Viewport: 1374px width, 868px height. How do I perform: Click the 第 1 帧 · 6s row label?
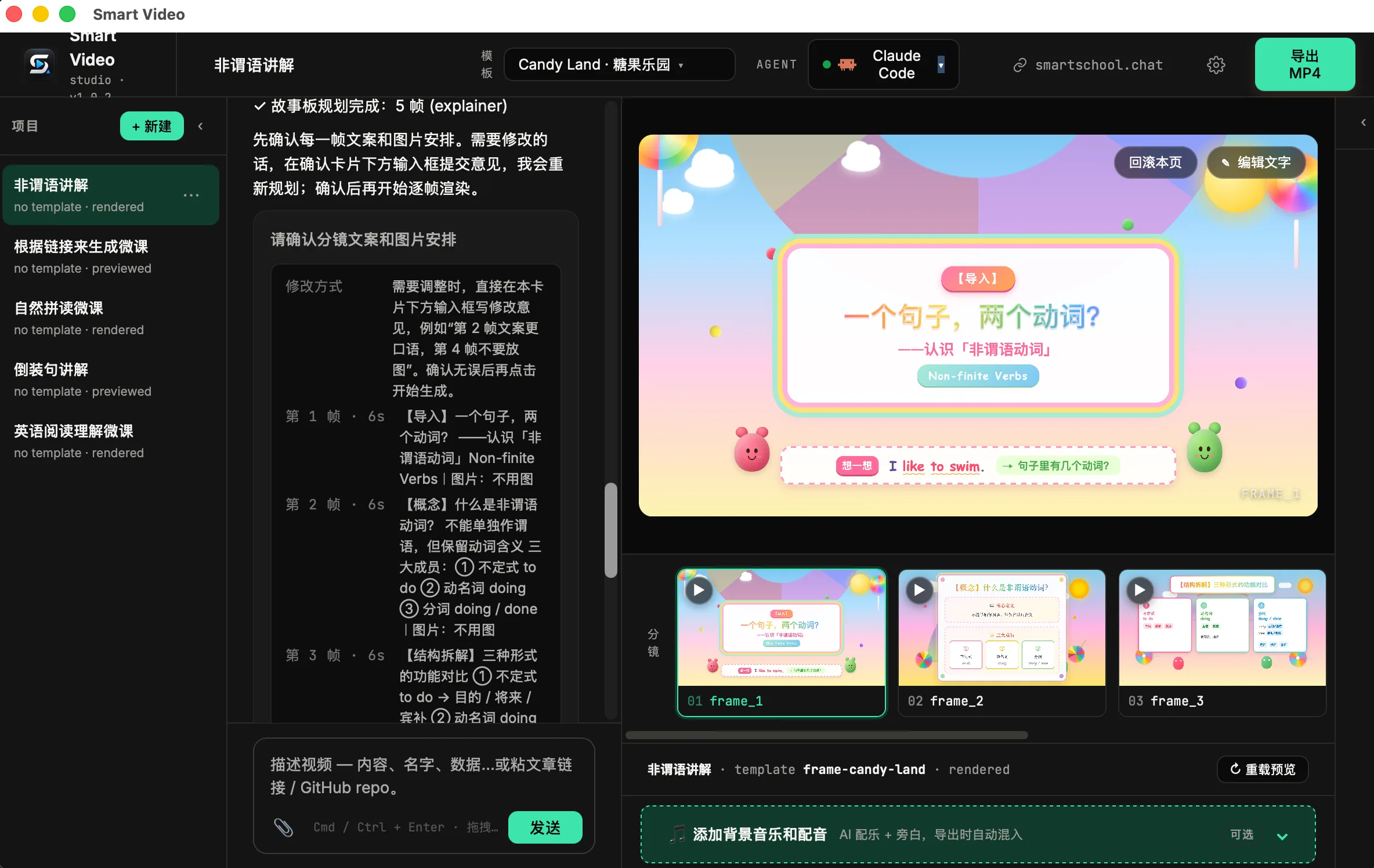(x=335, y=417)
